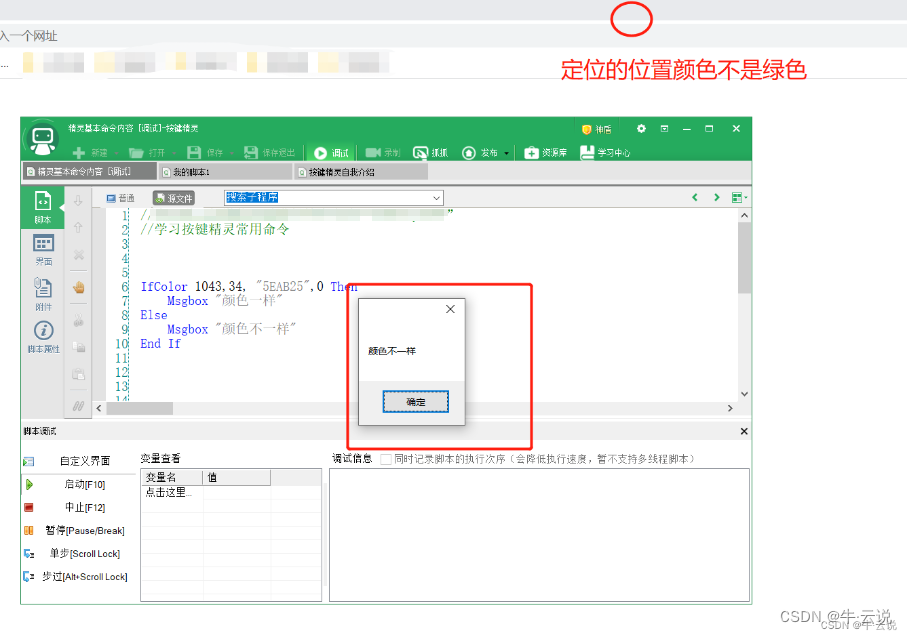
Task: Click the 保存 (Save) disk icon
Action: [194, 153]
